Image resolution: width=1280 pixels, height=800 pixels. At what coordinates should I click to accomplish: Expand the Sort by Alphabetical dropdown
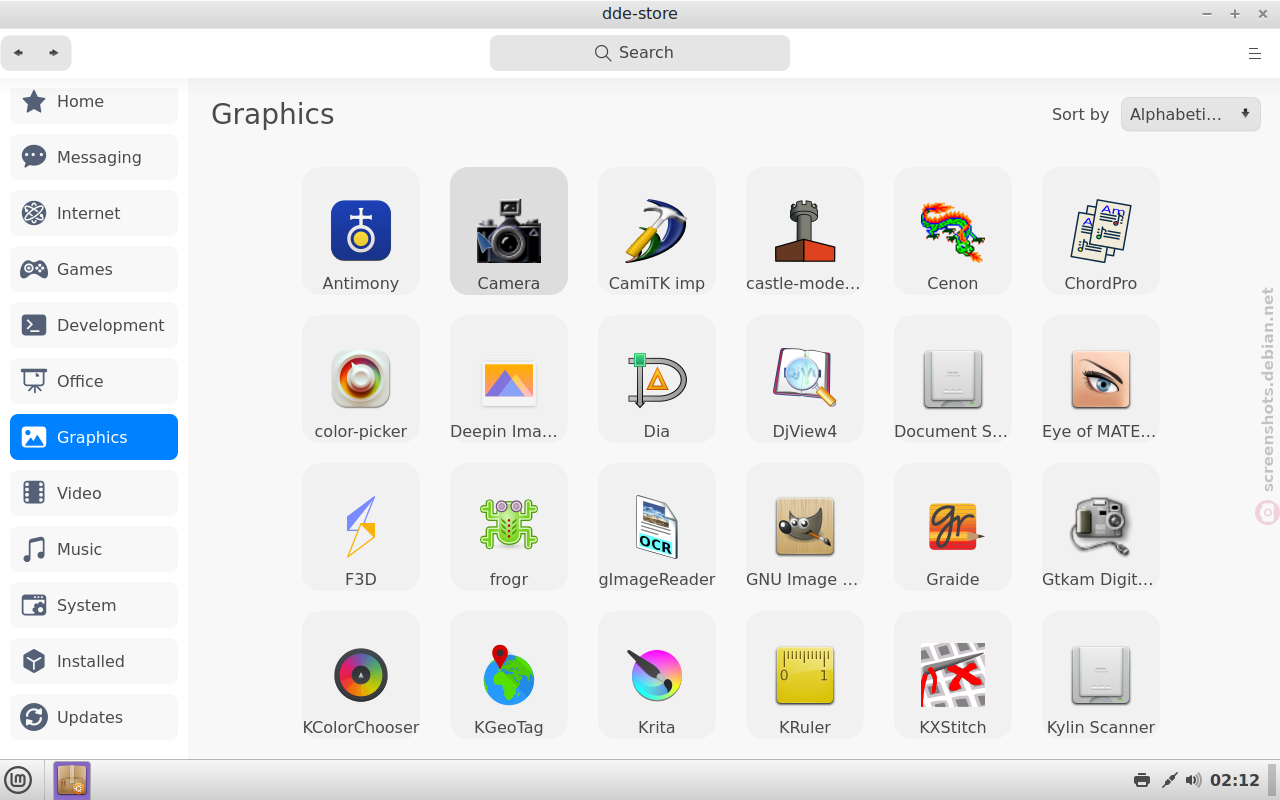pyautogui.click(x=1190, y=114)
